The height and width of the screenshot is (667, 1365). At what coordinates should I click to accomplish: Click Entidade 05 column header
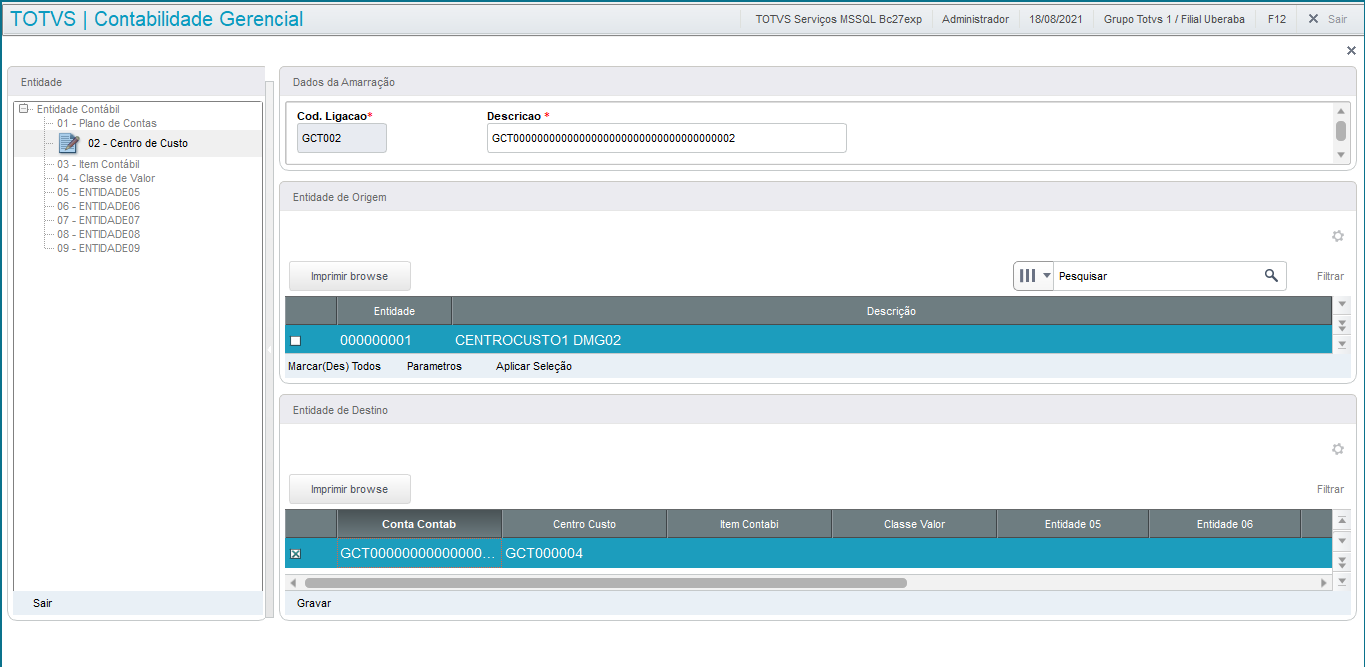1072,524
